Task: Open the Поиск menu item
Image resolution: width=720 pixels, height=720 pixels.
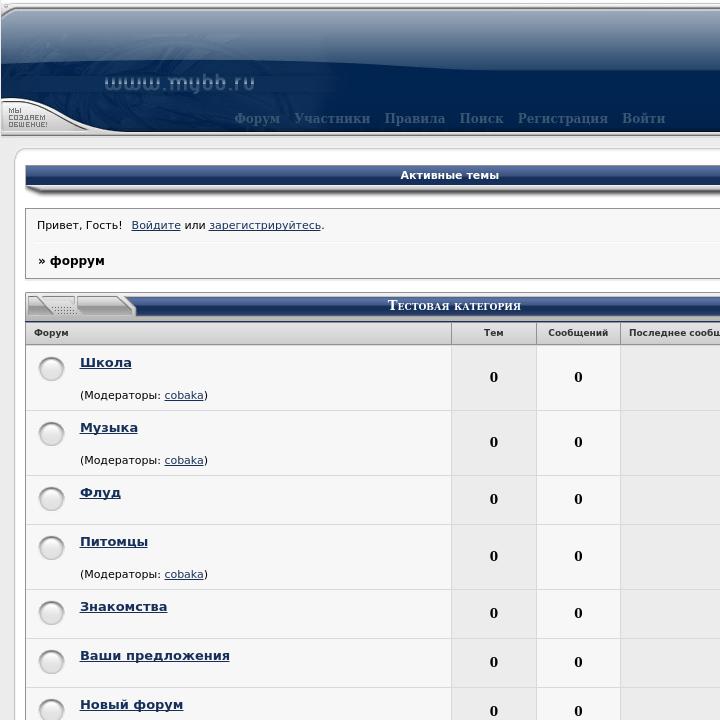Action: (481, 118)
